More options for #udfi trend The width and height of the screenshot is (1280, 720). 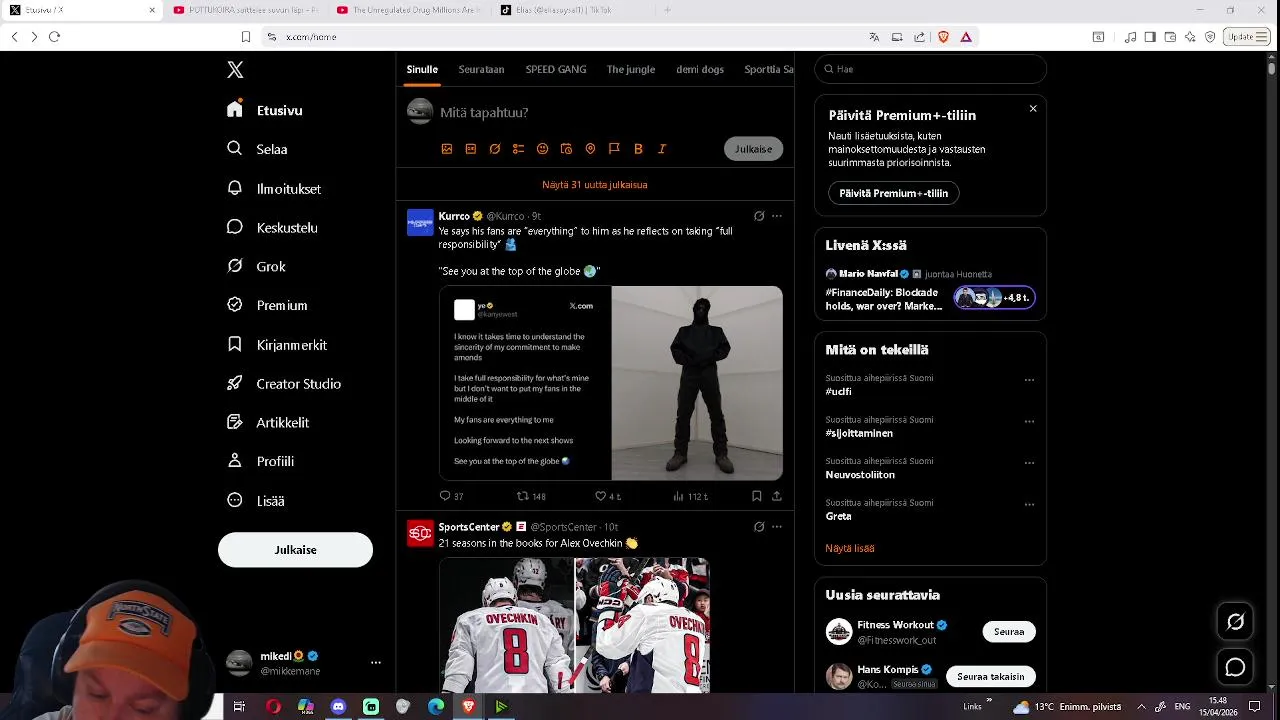[x=1029, y=380]
